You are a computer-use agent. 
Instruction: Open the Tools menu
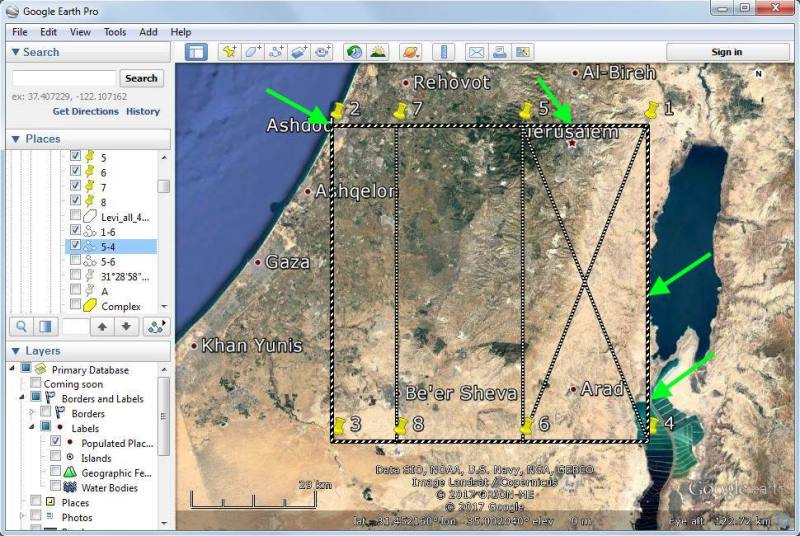pyautogui.click(x=115, y=32)
